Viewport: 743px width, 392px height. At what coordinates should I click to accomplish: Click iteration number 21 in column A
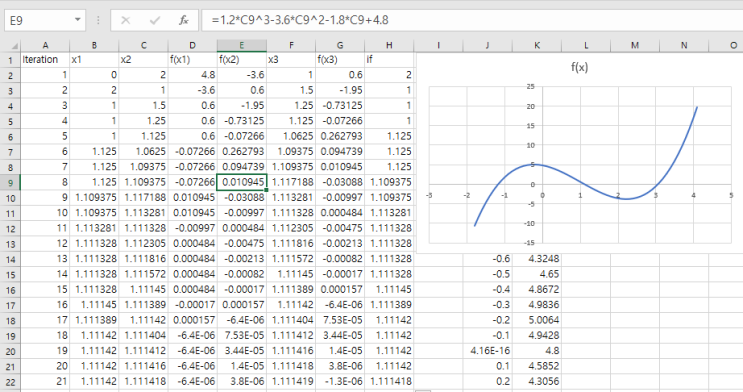pos(45,381)
